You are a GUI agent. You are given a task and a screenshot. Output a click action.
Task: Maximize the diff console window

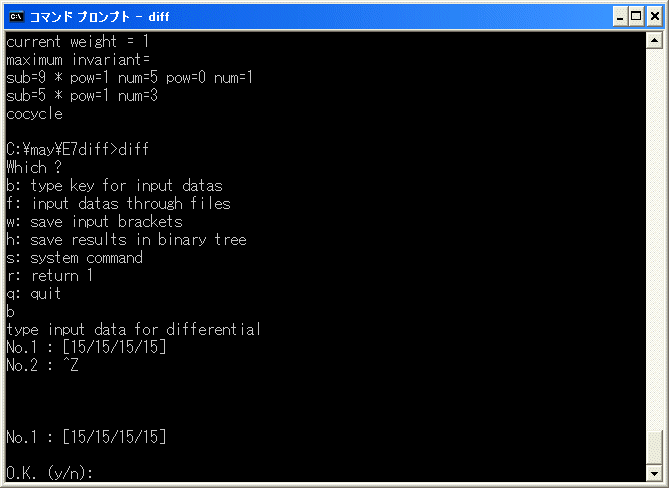pyautogui.click(x=636, y=17)
